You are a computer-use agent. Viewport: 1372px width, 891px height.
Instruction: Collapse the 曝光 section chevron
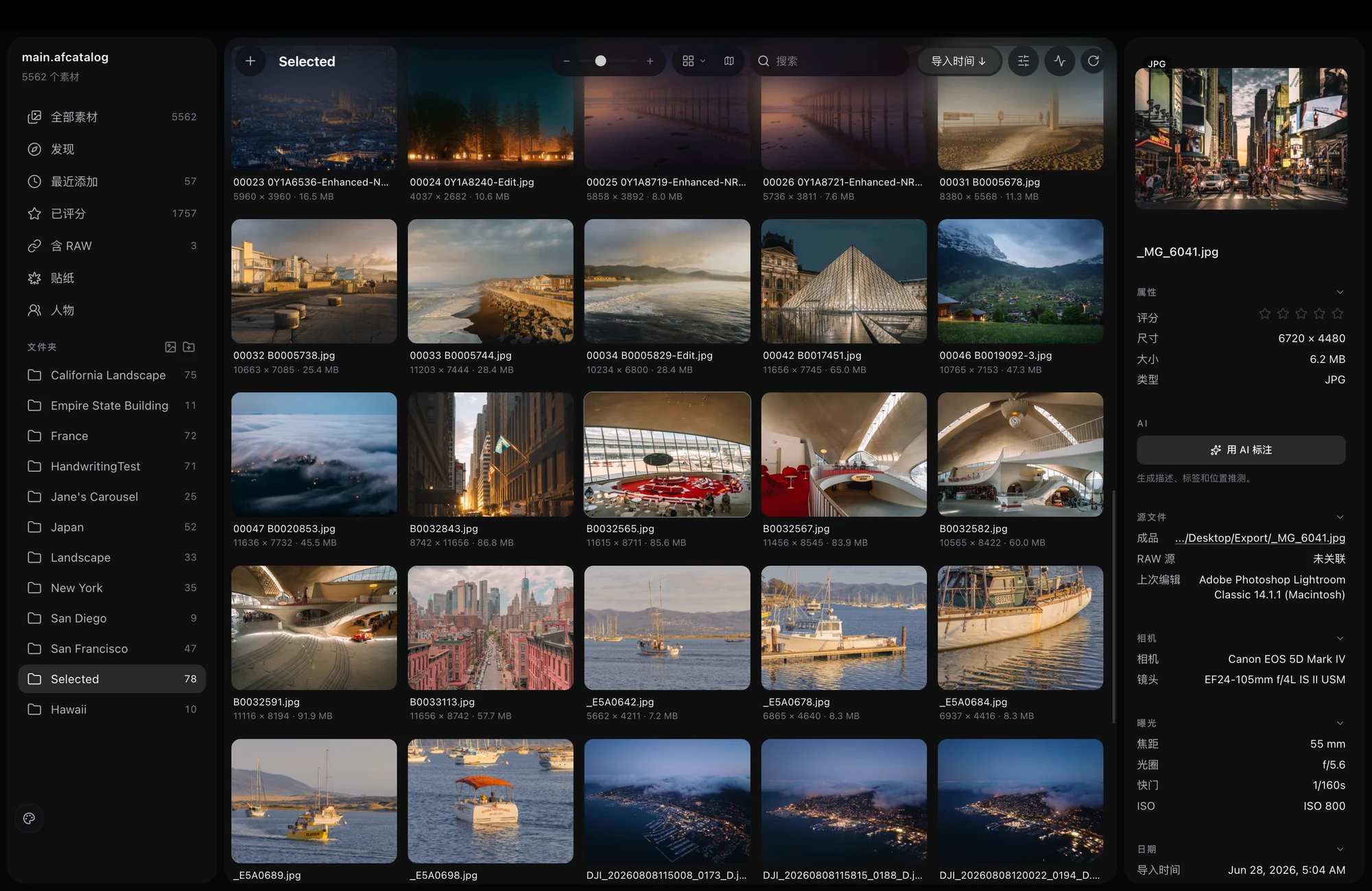tap(1340, 723)
